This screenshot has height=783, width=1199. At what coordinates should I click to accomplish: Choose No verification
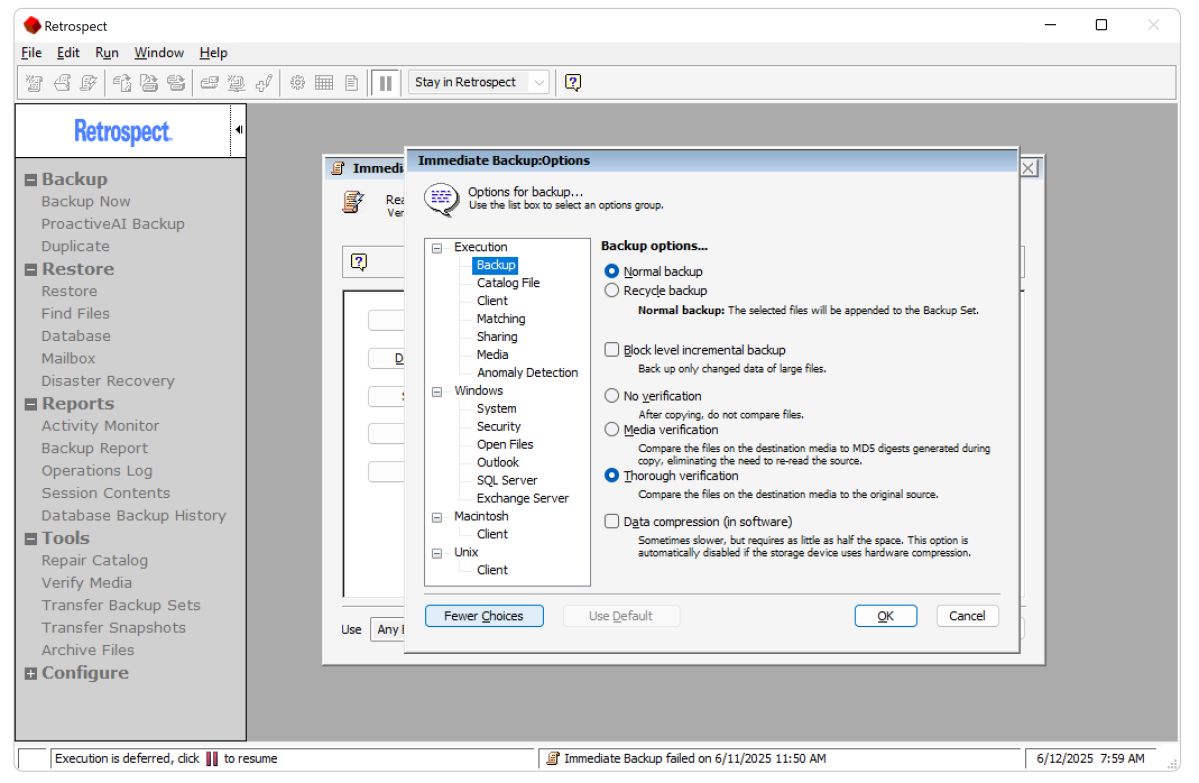coord(612,396)
